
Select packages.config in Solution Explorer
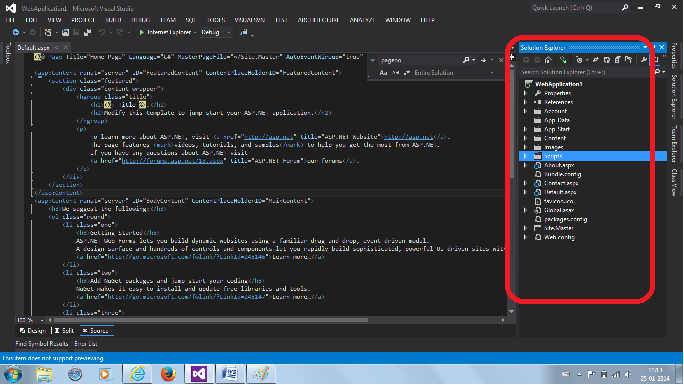pyautogui.click(x=565, y=219)
